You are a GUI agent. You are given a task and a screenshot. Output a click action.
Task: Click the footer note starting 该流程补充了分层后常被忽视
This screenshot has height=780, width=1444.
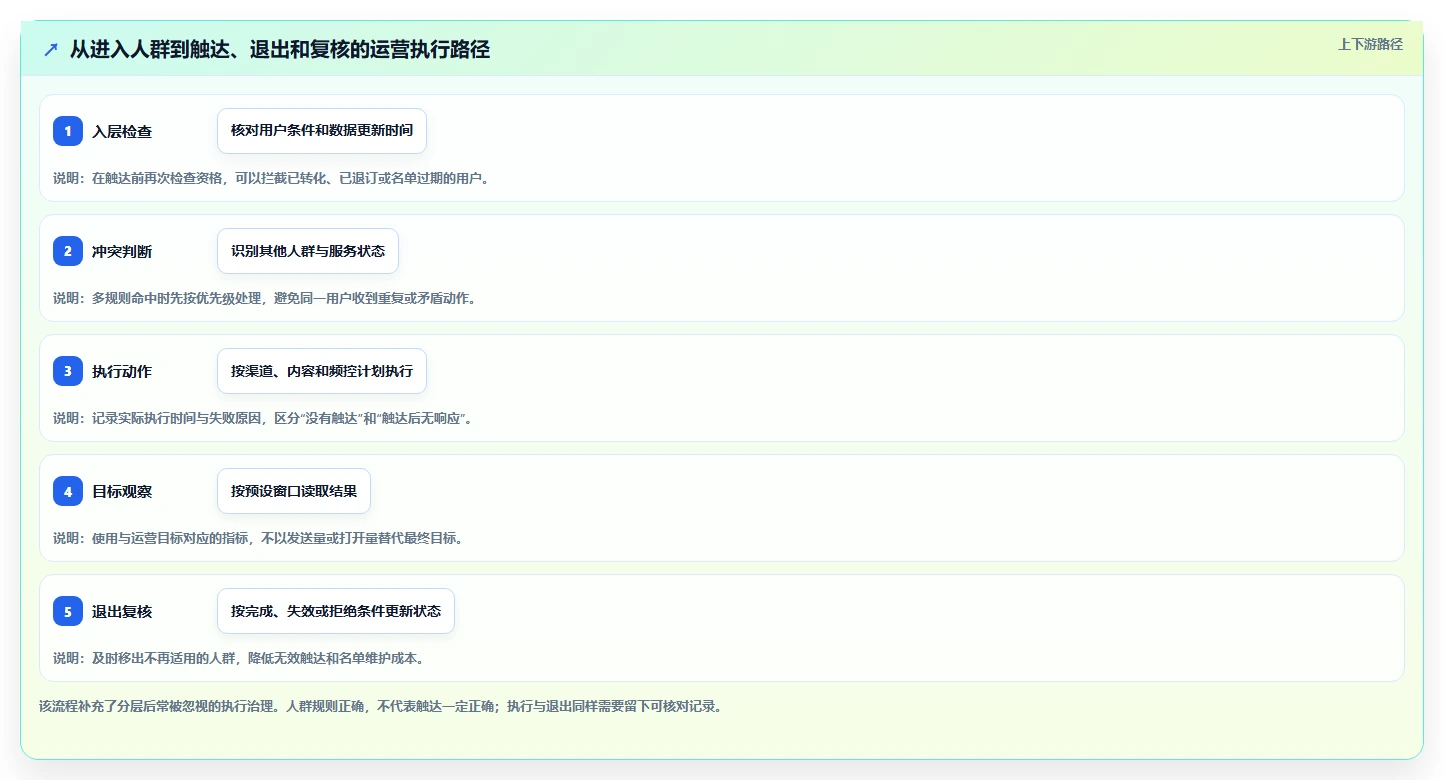pyautogui.click(x=380, y=706)
